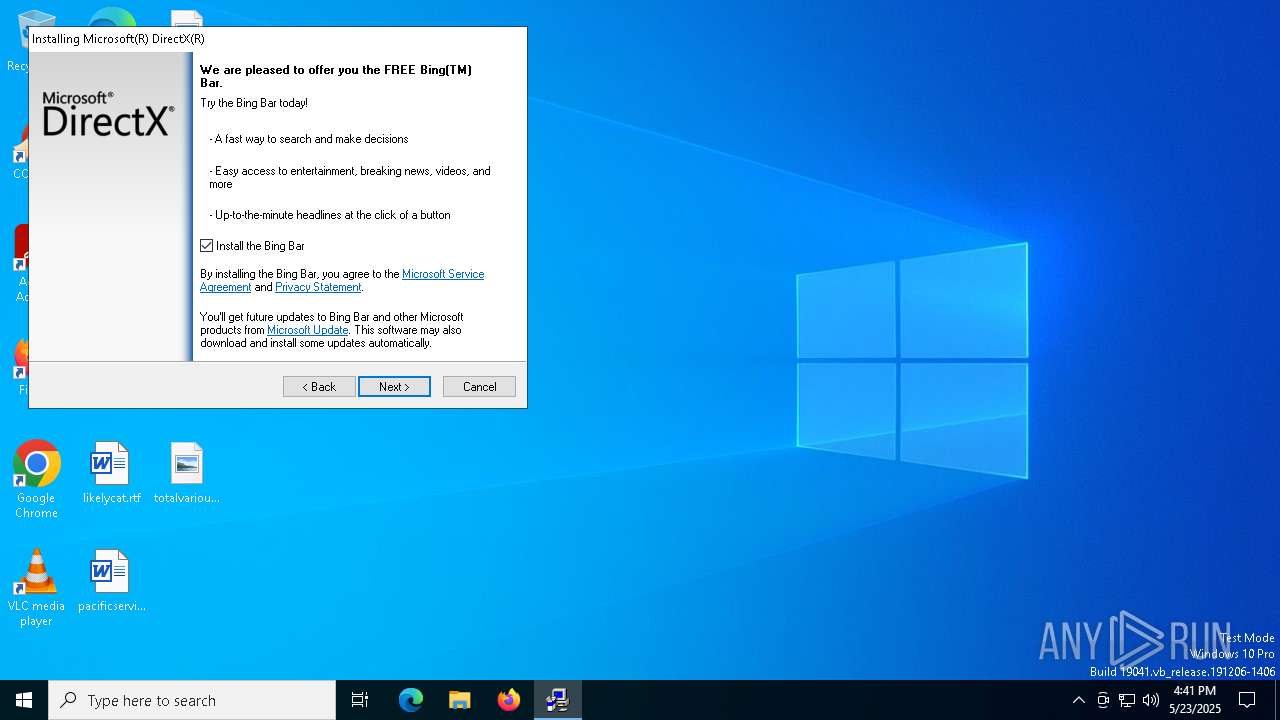The width and height of the screenshot is (1280, 720).
Task: Select the totalvariou... image file icon
Action: point(187,473)
